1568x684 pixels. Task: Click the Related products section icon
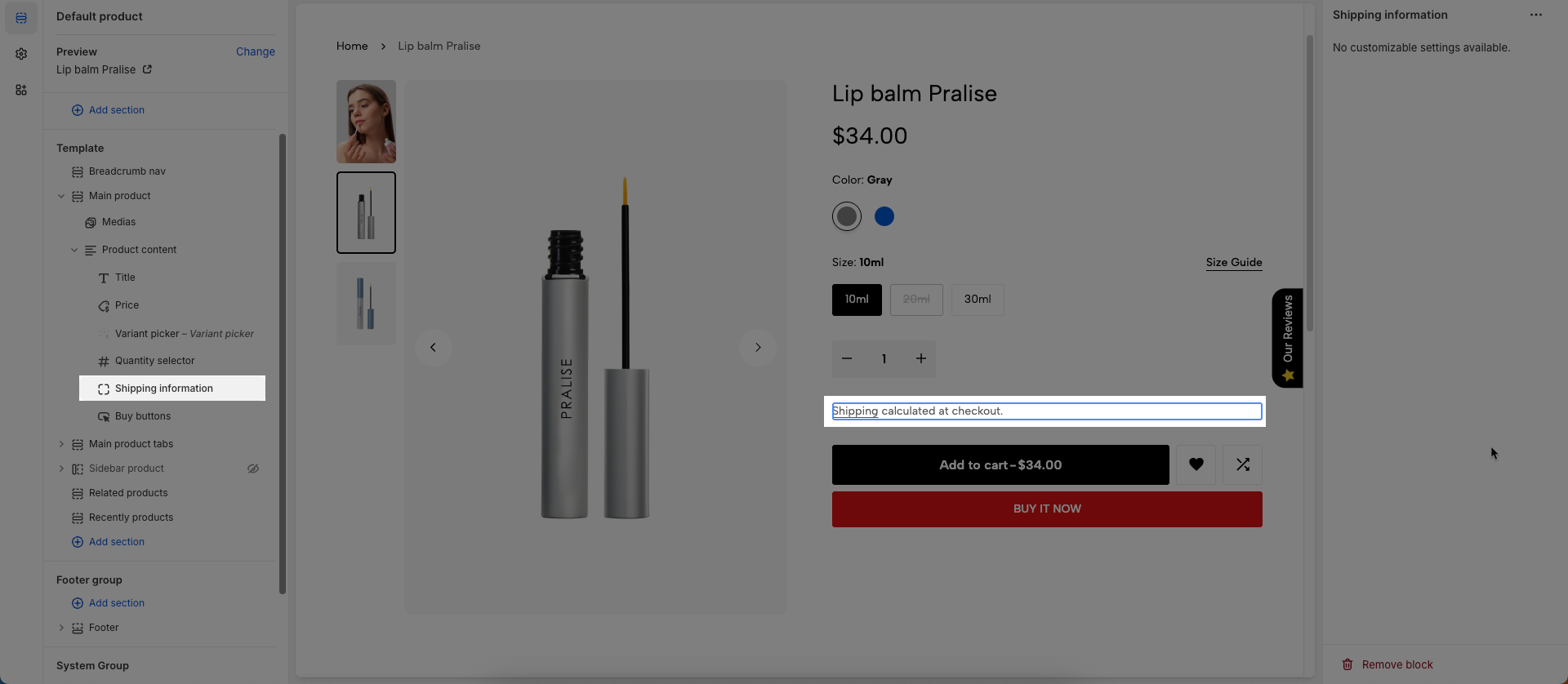(78, 493)
